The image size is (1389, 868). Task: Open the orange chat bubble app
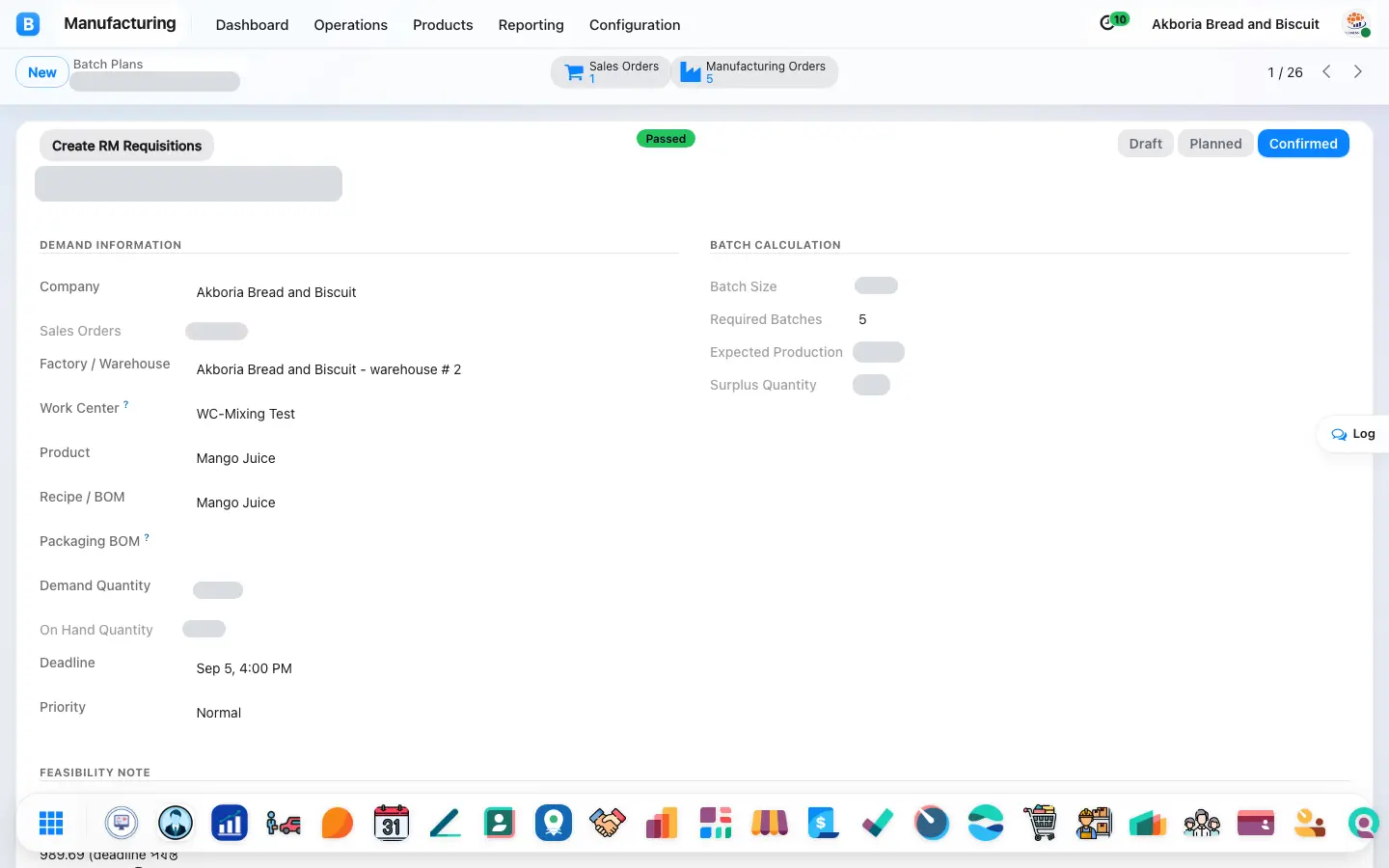pyautogui.click(x=338, y=823)
